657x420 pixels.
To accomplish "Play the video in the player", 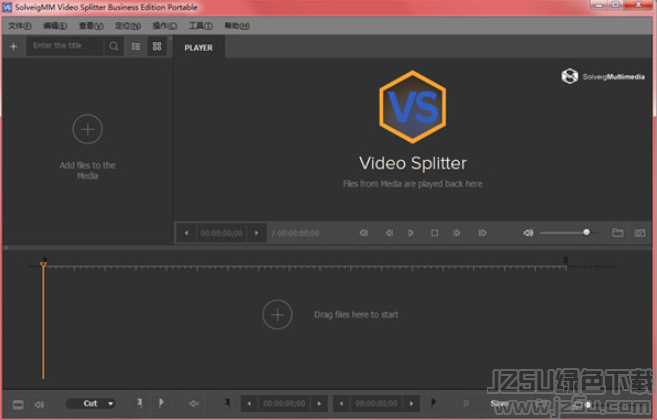I will (x=411, y=233).
